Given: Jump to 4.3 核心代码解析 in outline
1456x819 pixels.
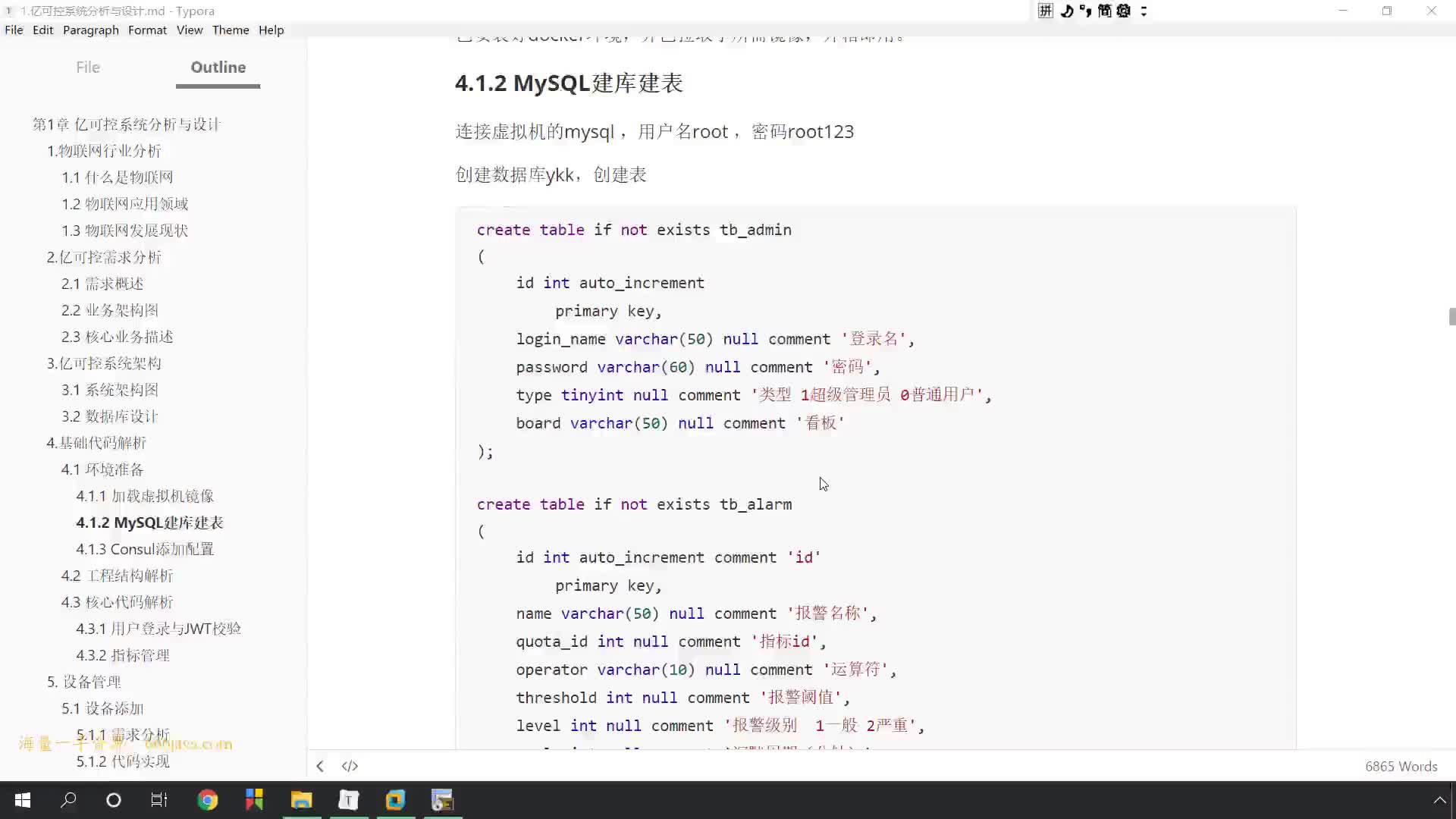Looking at the screenshot, I should 118,602.
